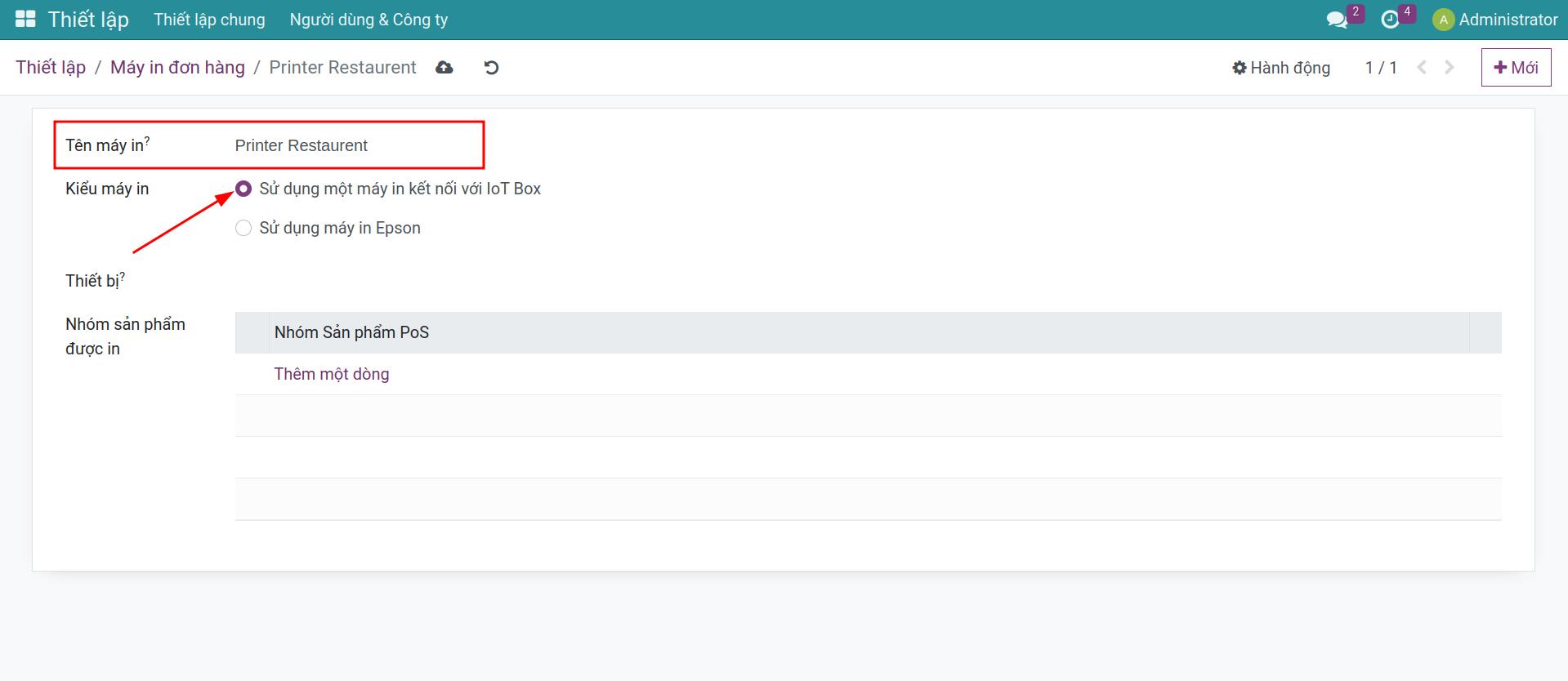
Task: Open the Hành động actions dropdown
Action: (1281, 68)
